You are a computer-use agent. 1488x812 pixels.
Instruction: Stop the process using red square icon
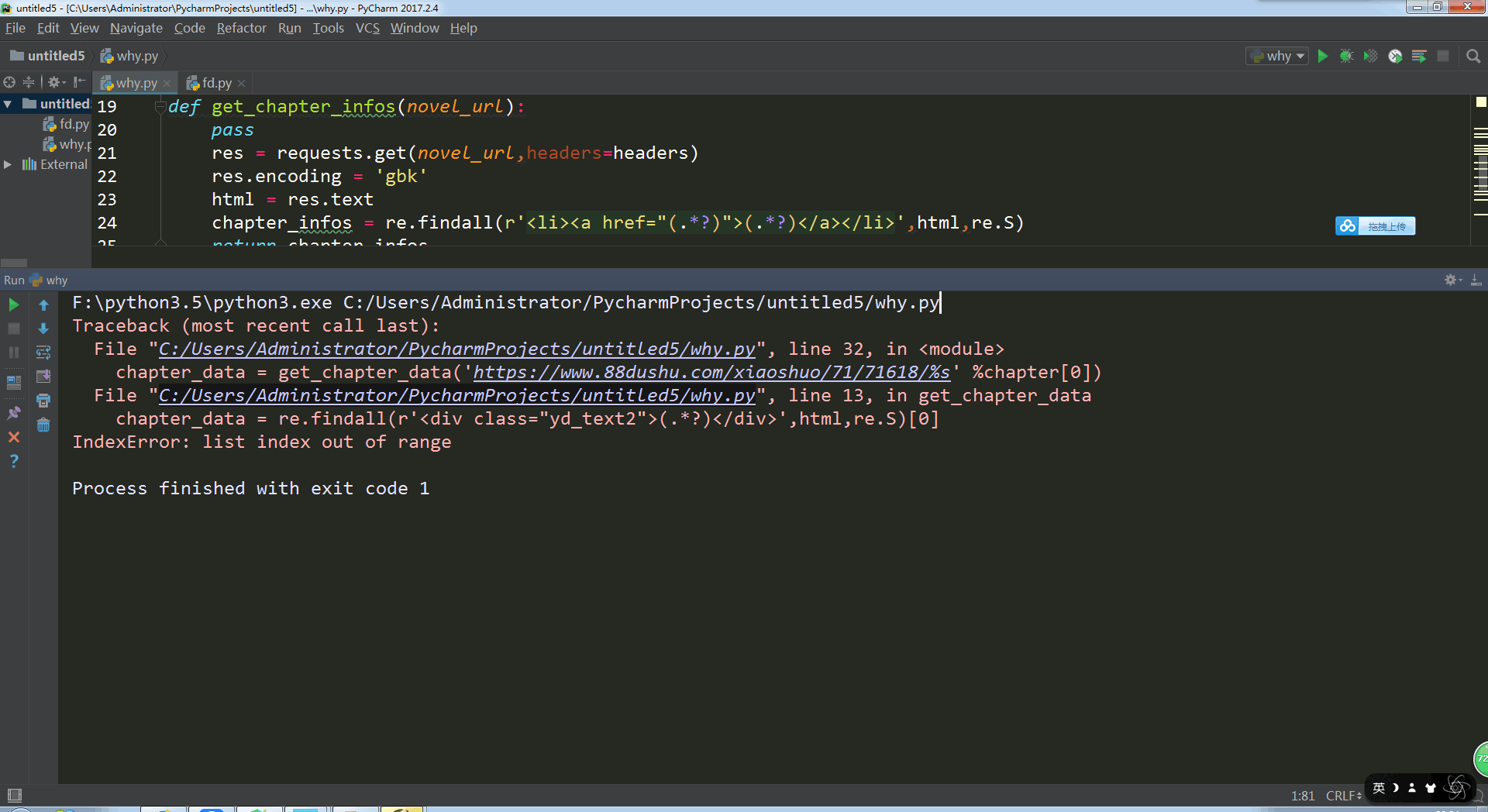pyautogui.click(x=13, y=329)
